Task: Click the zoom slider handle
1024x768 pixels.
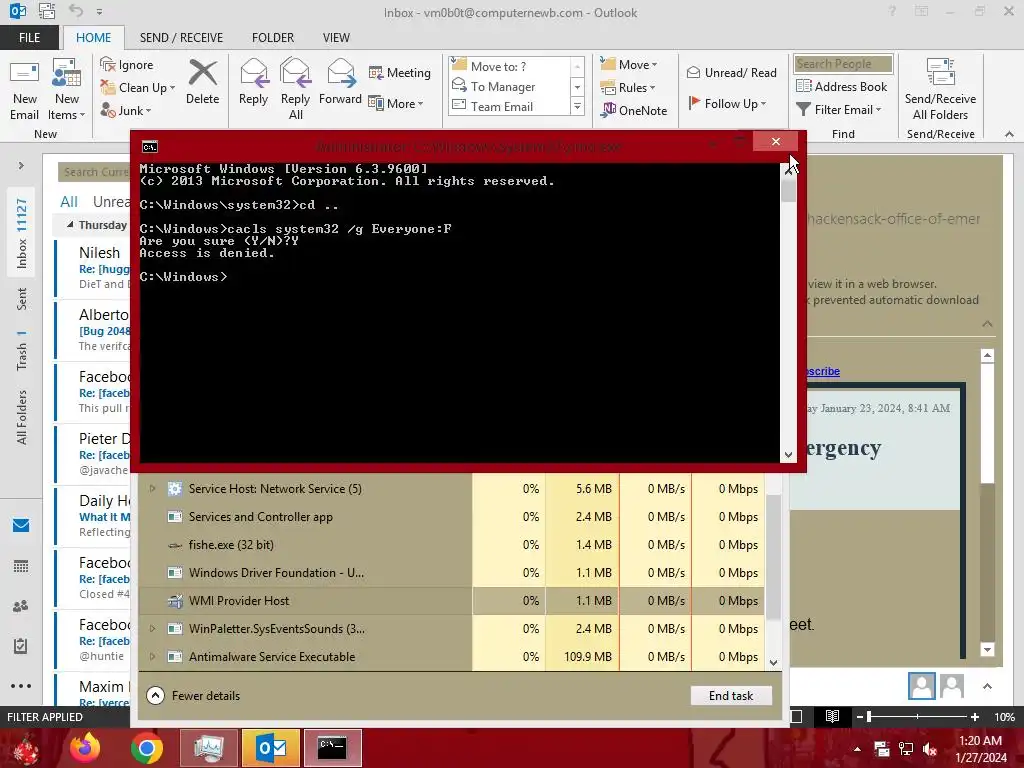Action: (869, 716)
